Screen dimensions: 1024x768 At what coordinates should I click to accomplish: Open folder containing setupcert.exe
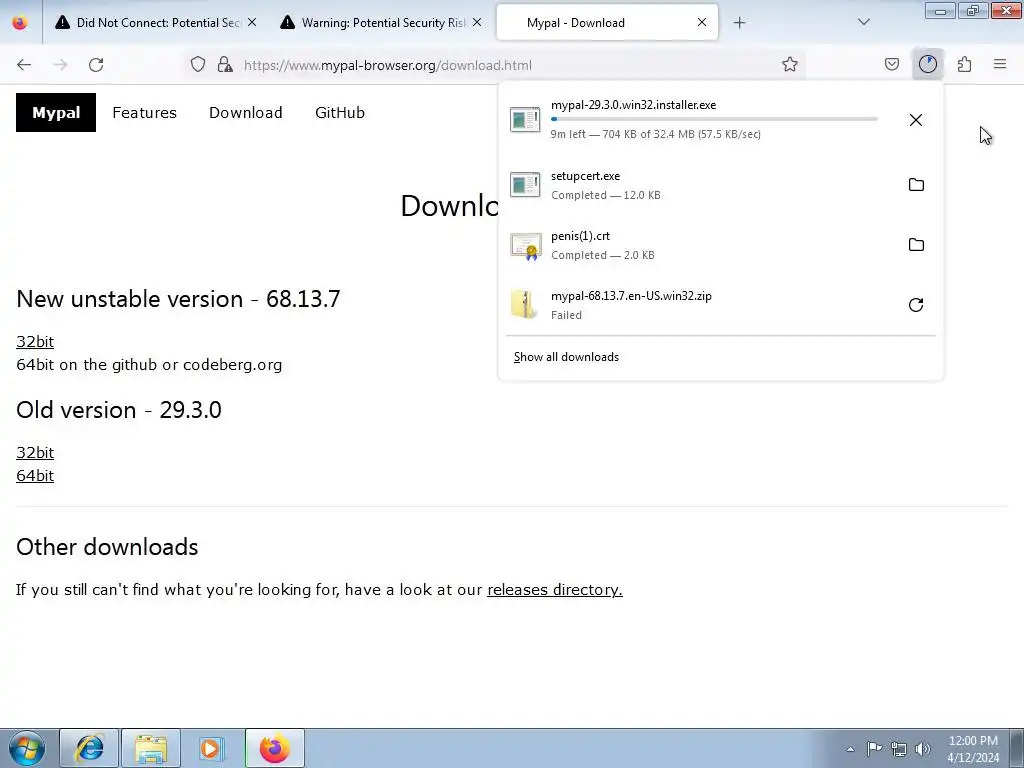tap(916, 185)
